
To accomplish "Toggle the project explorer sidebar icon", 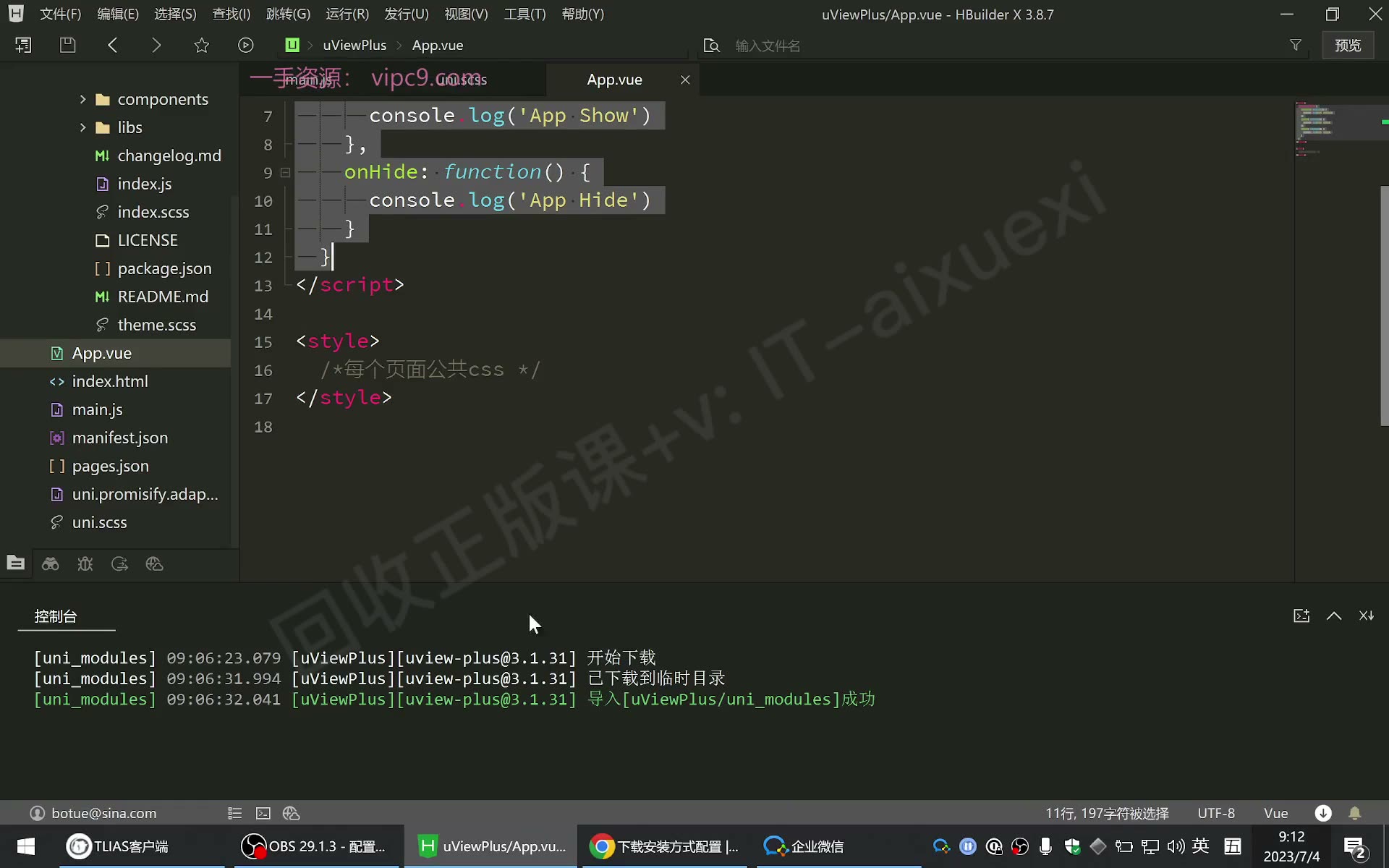I will coord(15,563).
